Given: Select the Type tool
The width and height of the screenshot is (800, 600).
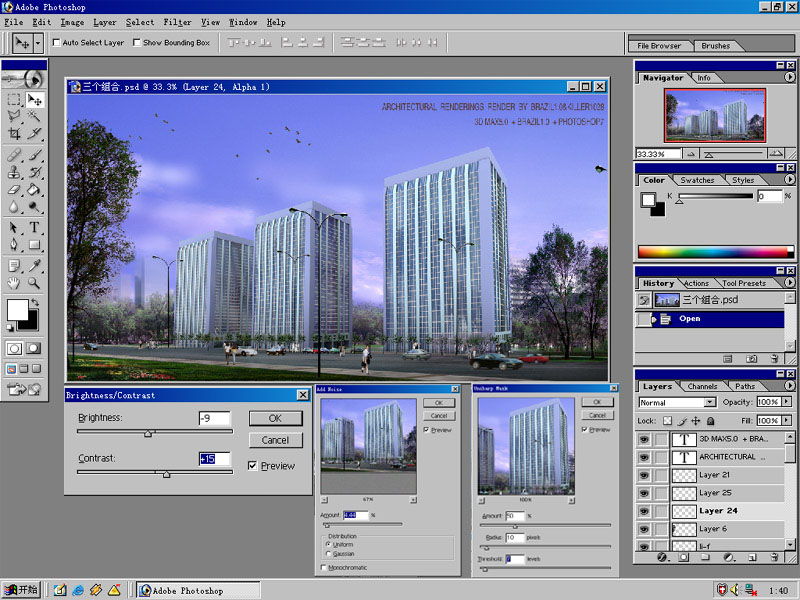Looking at the screenshot, I should pyautogui.click(x=34, y=228).
